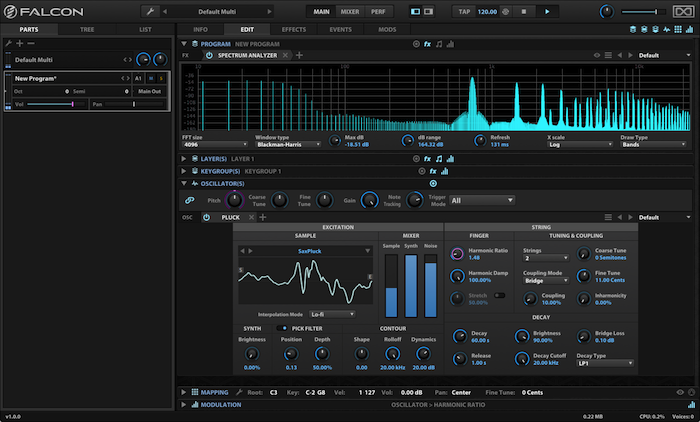Switch to the TREE tab
Viewport: 700px width, 422px height.
point(87,29)
